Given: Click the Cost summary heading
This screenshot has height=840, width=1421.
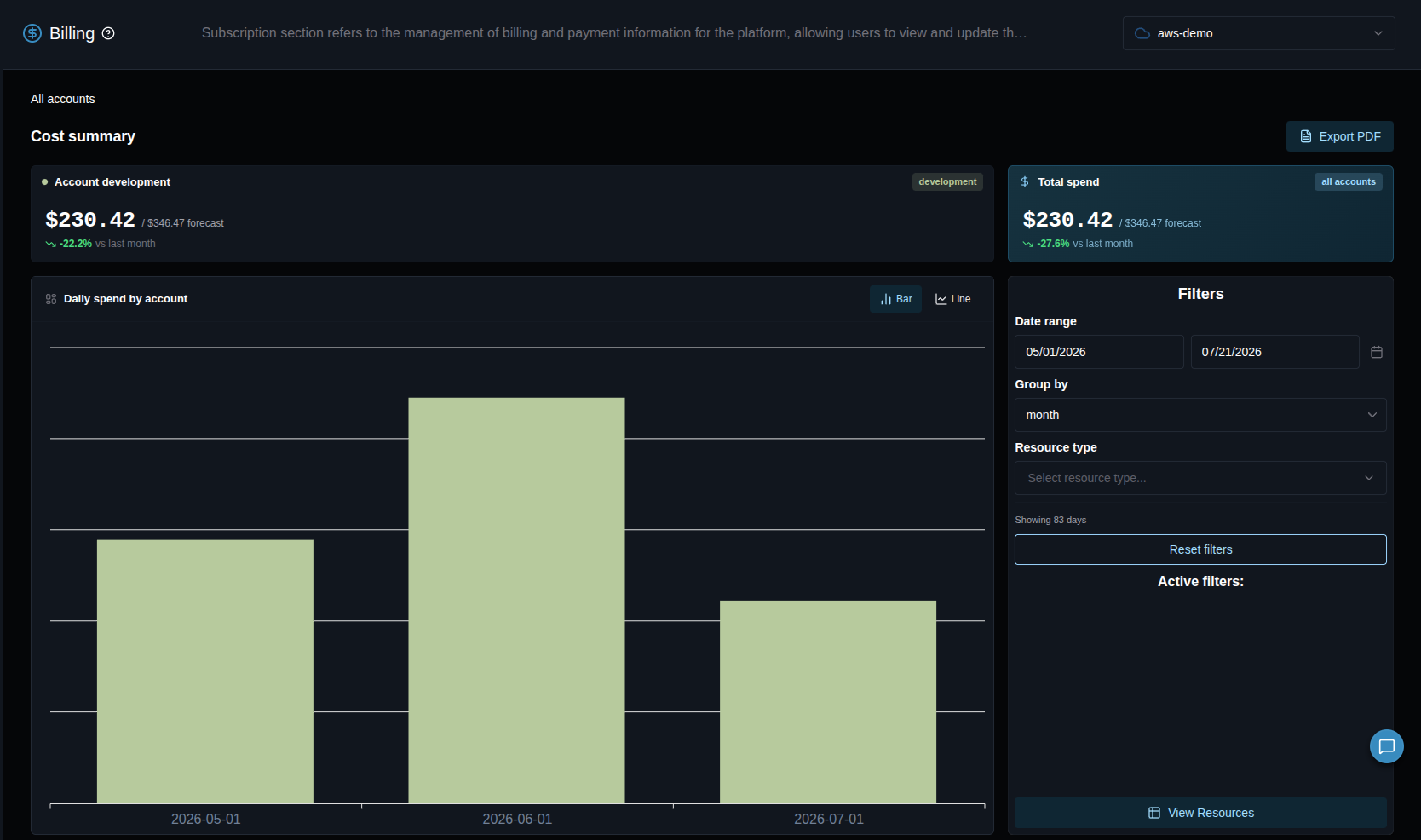Looking at the screenshot, I should click(x=83, y=136).
